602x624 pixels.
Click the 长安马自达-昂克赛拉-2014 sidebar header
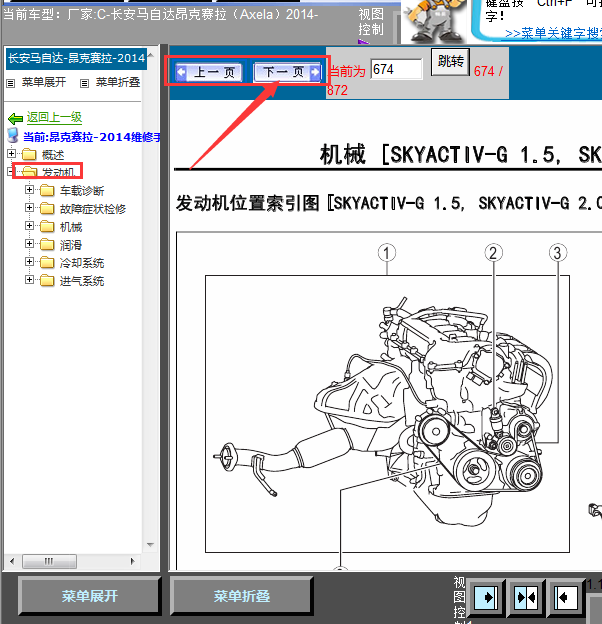click(x=76, y=58)
